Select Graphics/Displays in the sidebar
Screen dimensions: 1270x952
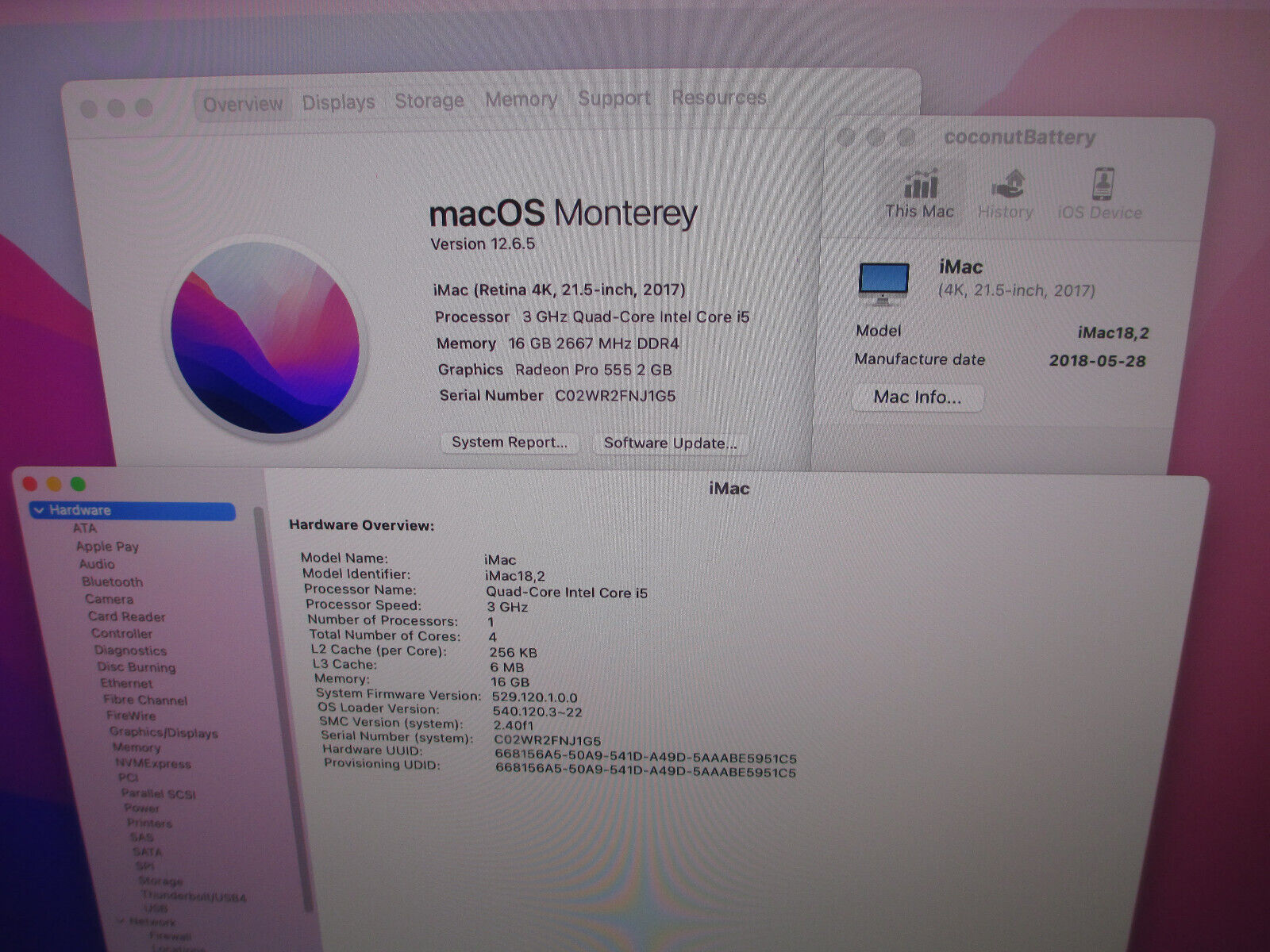[164, 733]
